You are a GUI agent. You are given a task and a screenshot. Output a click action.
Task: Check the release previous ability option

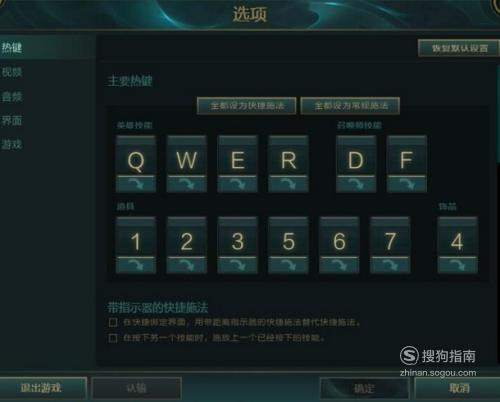pos(113,338)
